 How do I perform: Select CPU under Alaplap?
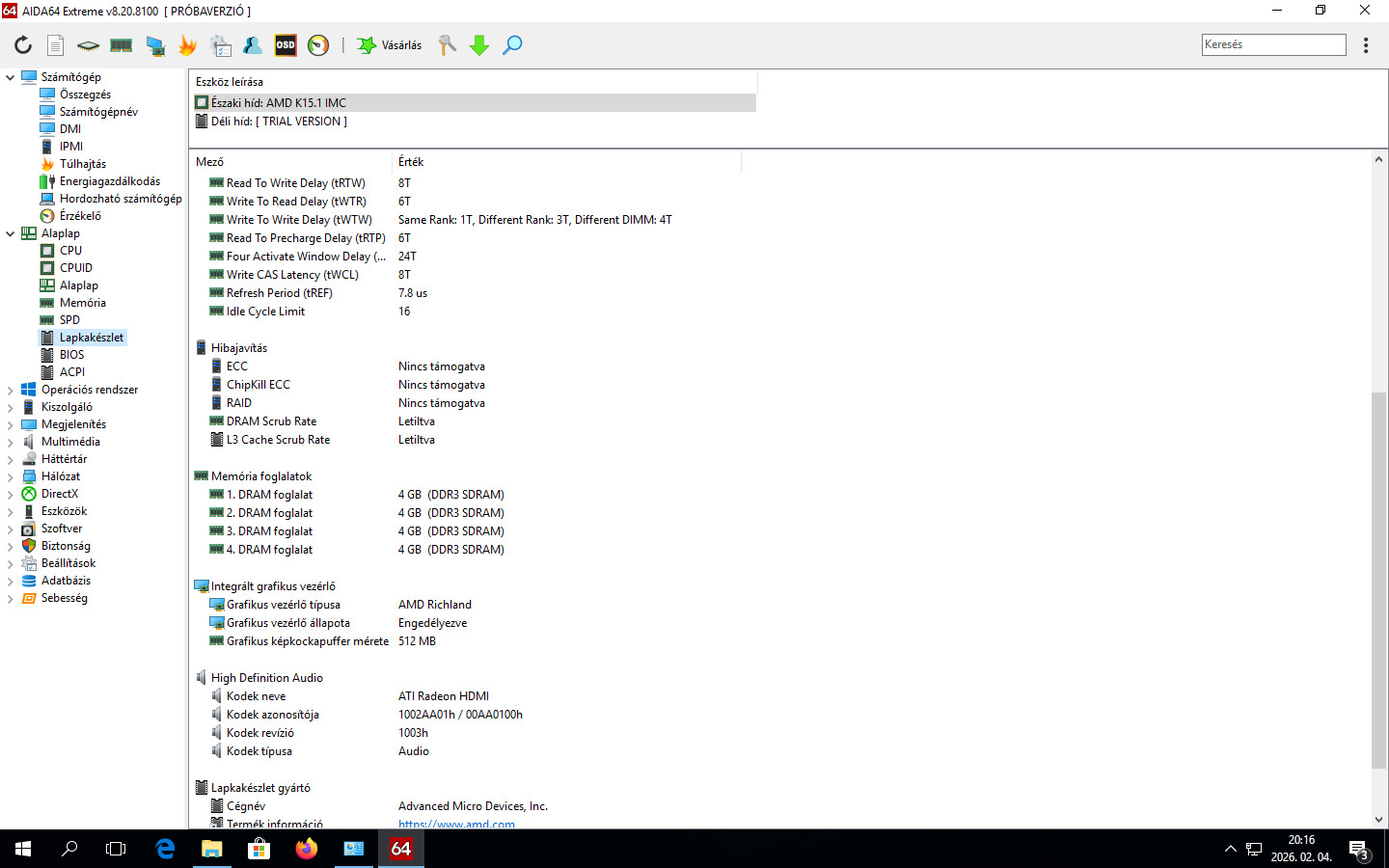click(x=70, y=251)
